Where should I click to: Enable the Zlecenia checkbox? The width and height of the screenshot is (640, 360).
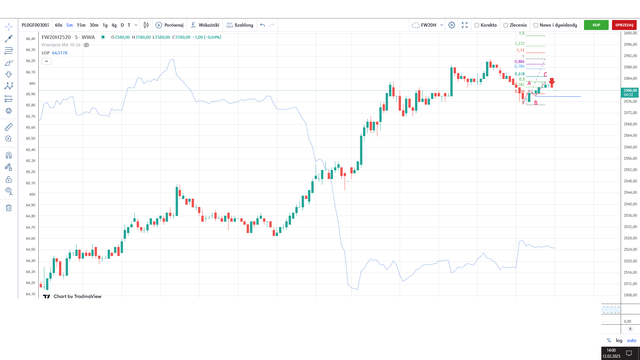coord(505,25)
